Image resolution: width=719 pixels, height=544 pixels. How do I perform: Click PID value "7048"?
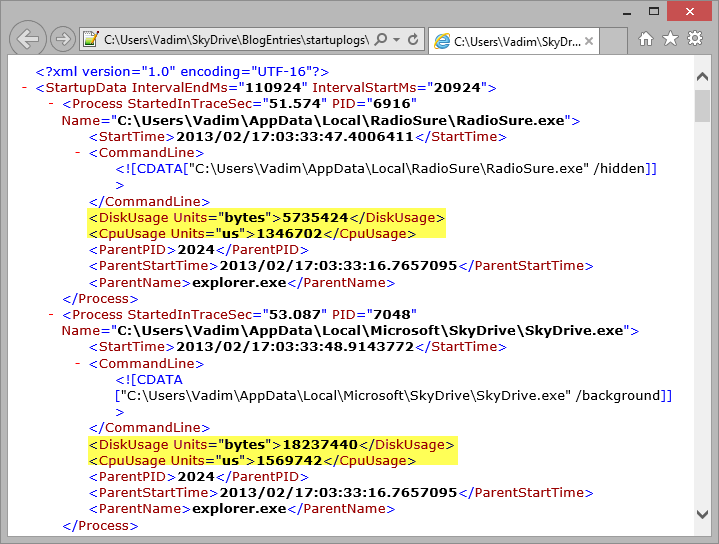[392, 315]
